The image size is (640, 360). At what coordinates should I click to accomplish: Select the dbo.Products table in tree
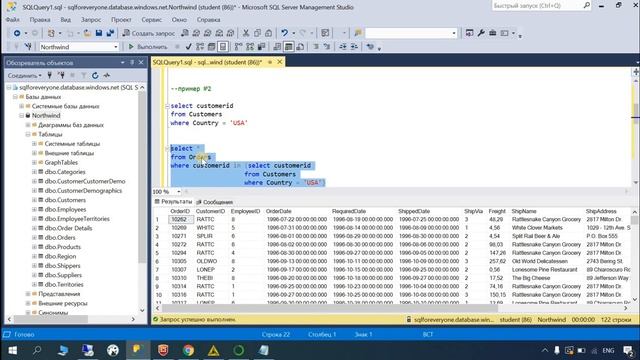[62, 247]
